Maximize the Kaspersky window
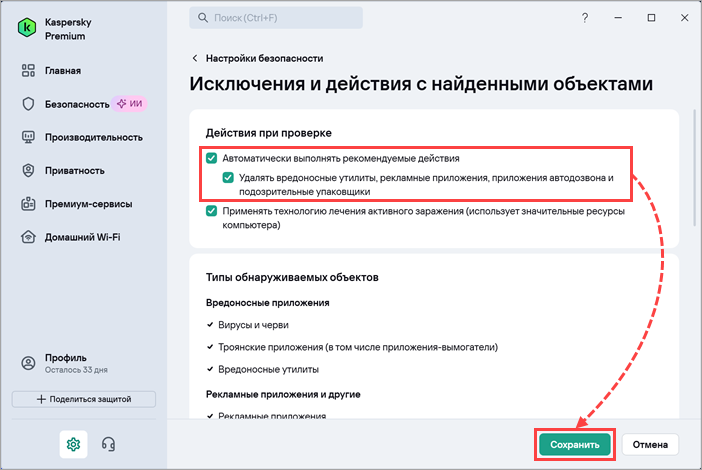Image resolution: width=702 pixels, height=470 pixels. point(651,18)
